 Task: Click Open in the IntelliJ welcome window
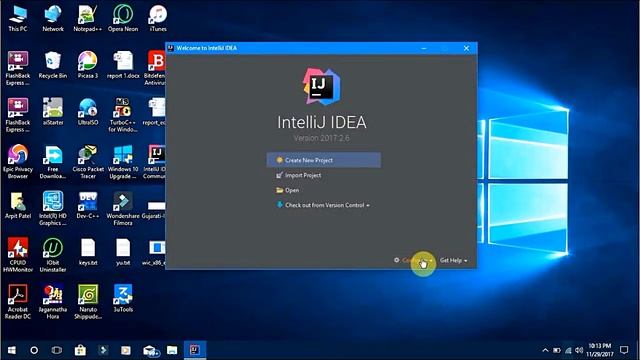point(288,190)
